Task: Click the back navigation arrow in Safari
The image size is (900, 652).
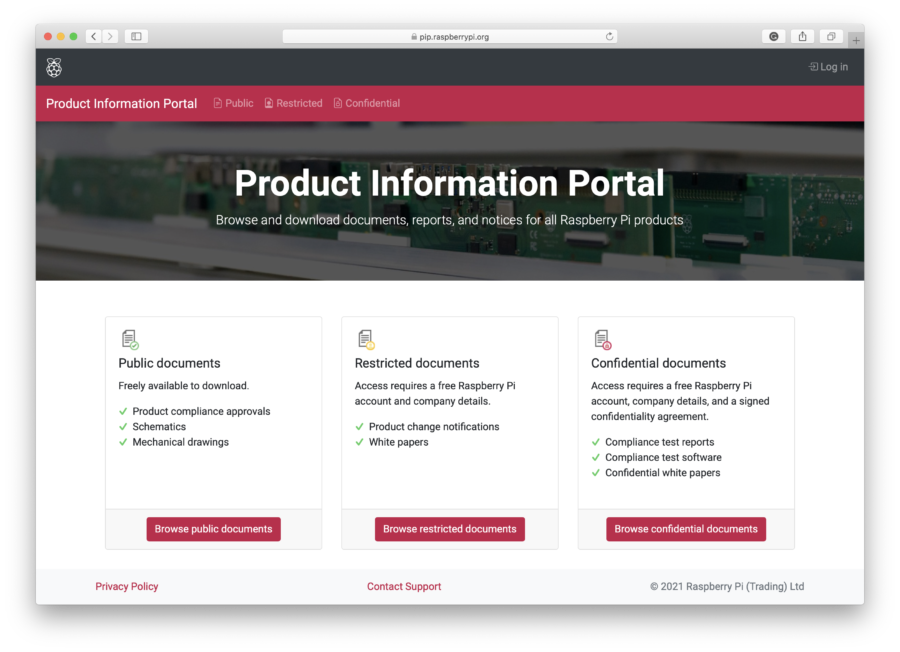Action: coord(93,36)
